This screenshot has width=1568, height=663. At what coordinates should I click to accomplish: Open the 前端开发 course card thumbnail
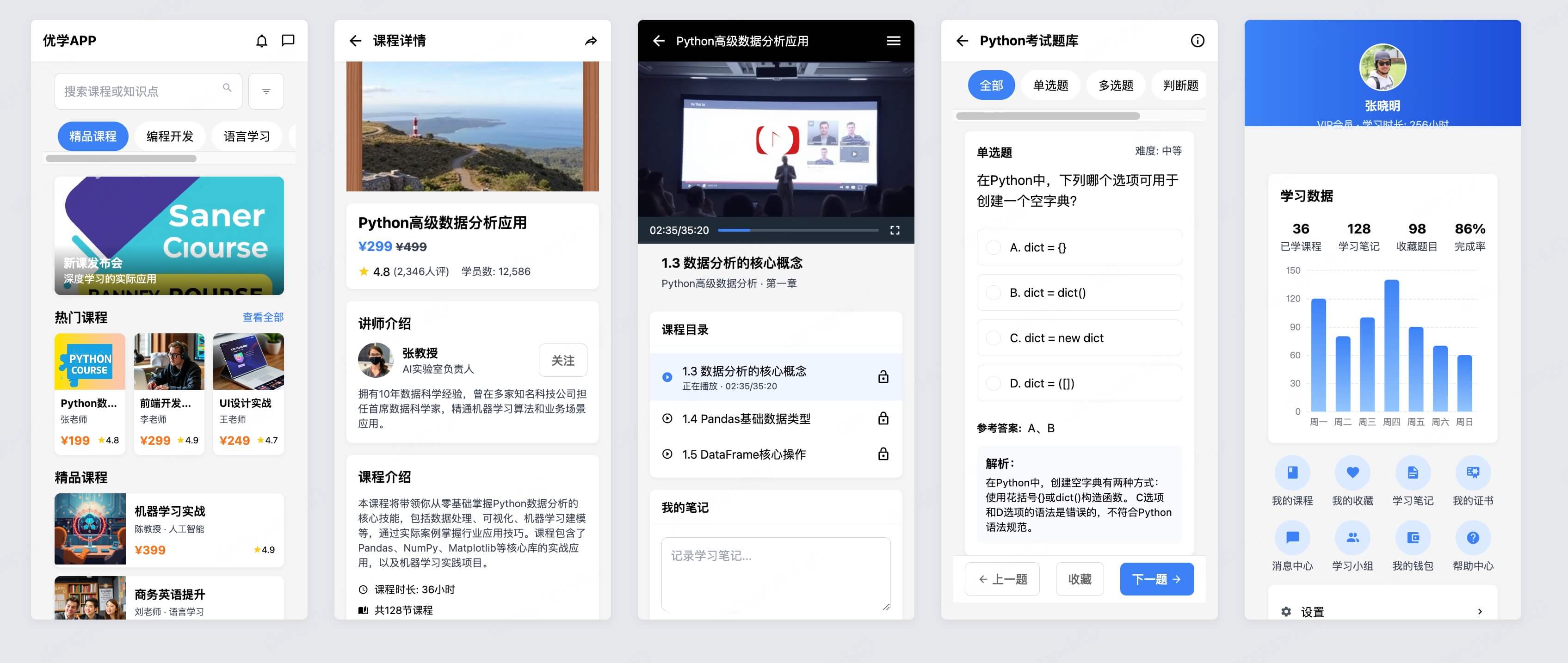(x=169, y=361)
